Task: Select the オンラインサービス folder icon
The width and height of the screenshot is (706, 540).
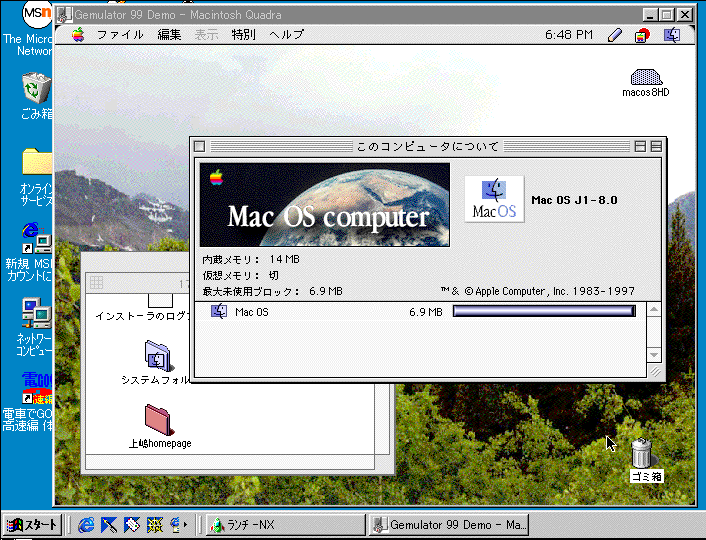Action: tap(37, 161)
